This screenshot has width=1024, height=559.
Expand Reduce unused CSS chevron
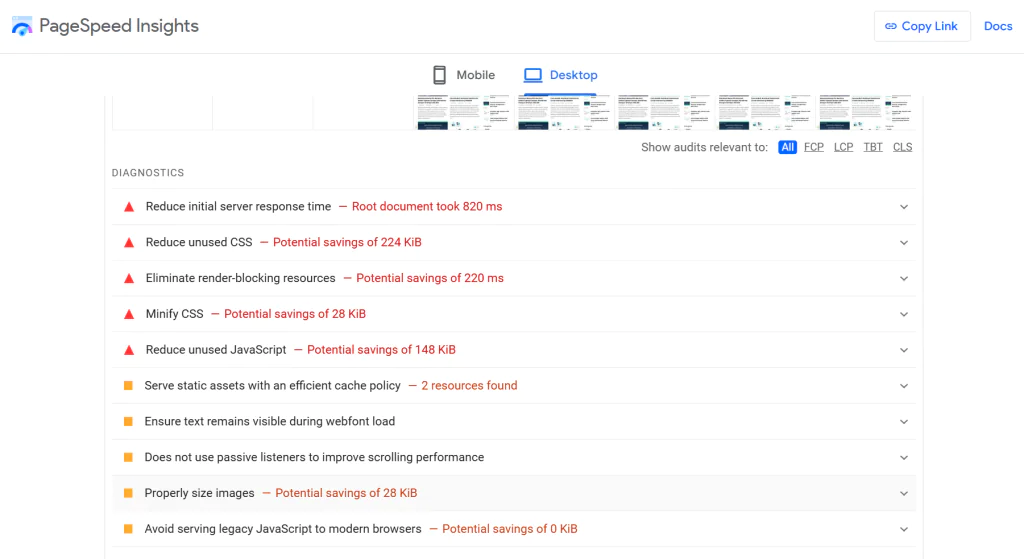point(904,243)
